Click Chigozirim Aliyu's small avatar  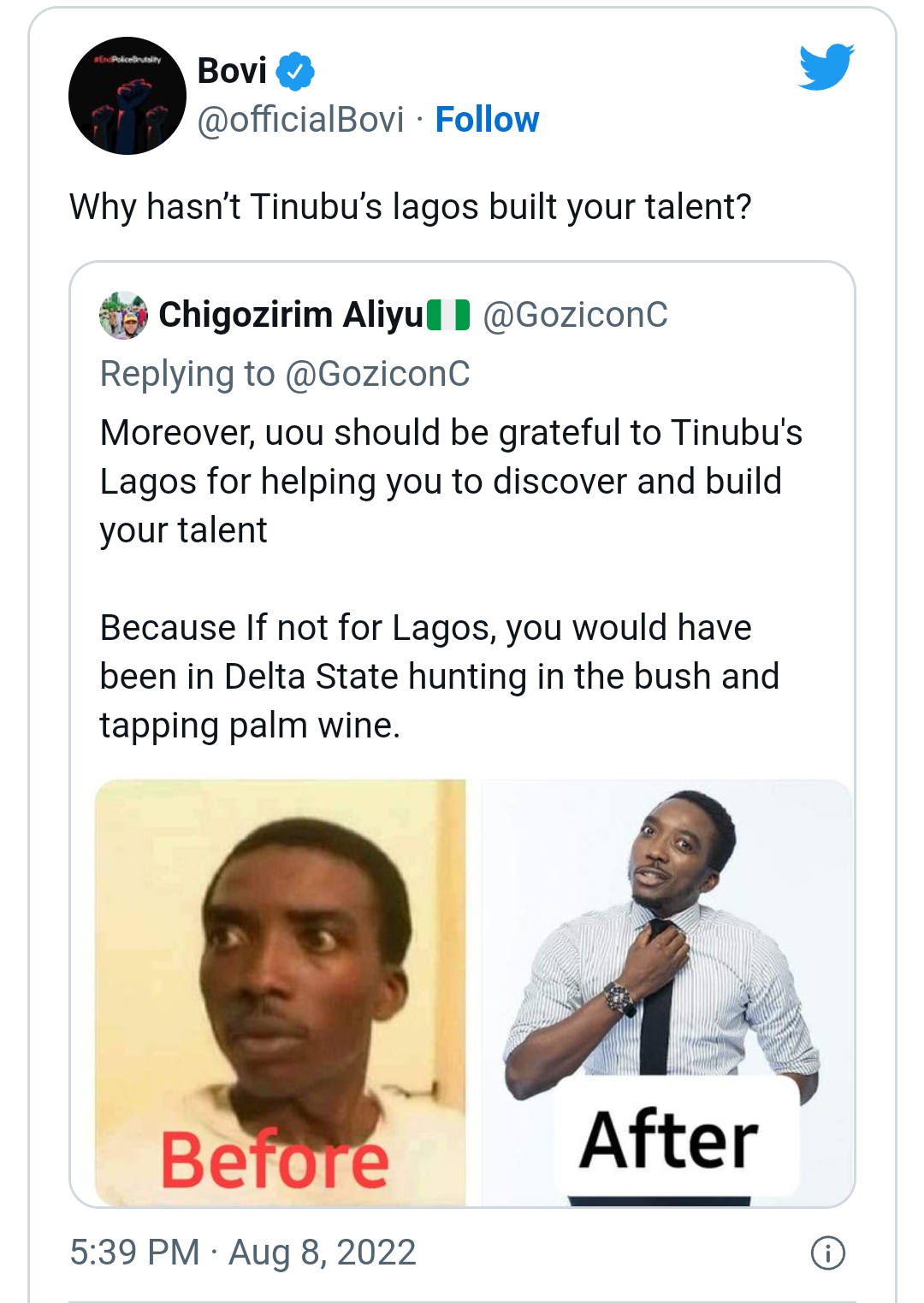pos(123,315)
